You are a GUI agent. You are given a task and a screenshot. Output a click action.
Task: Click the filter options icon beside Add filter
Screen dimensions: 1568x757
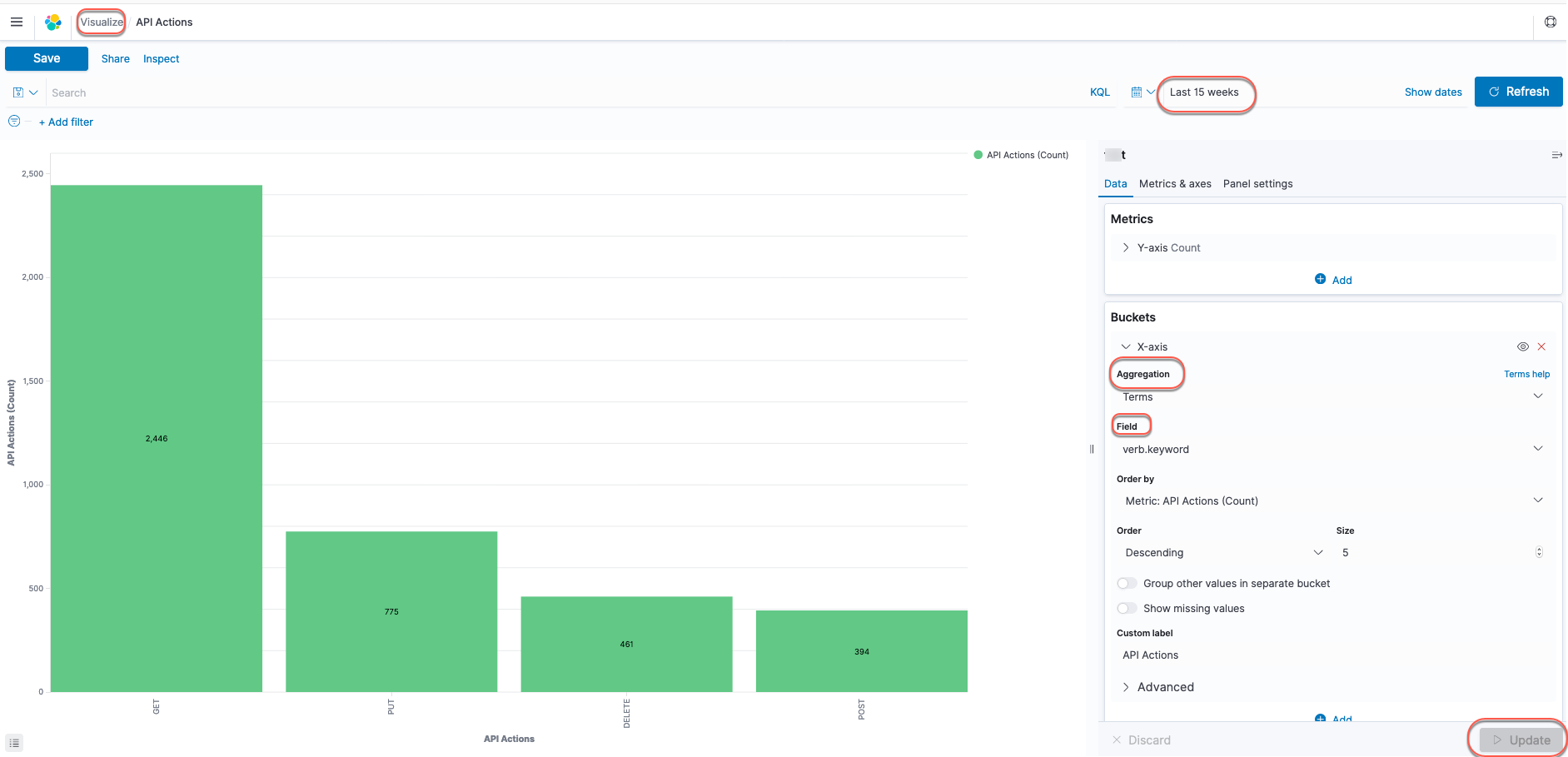(14, 122)
